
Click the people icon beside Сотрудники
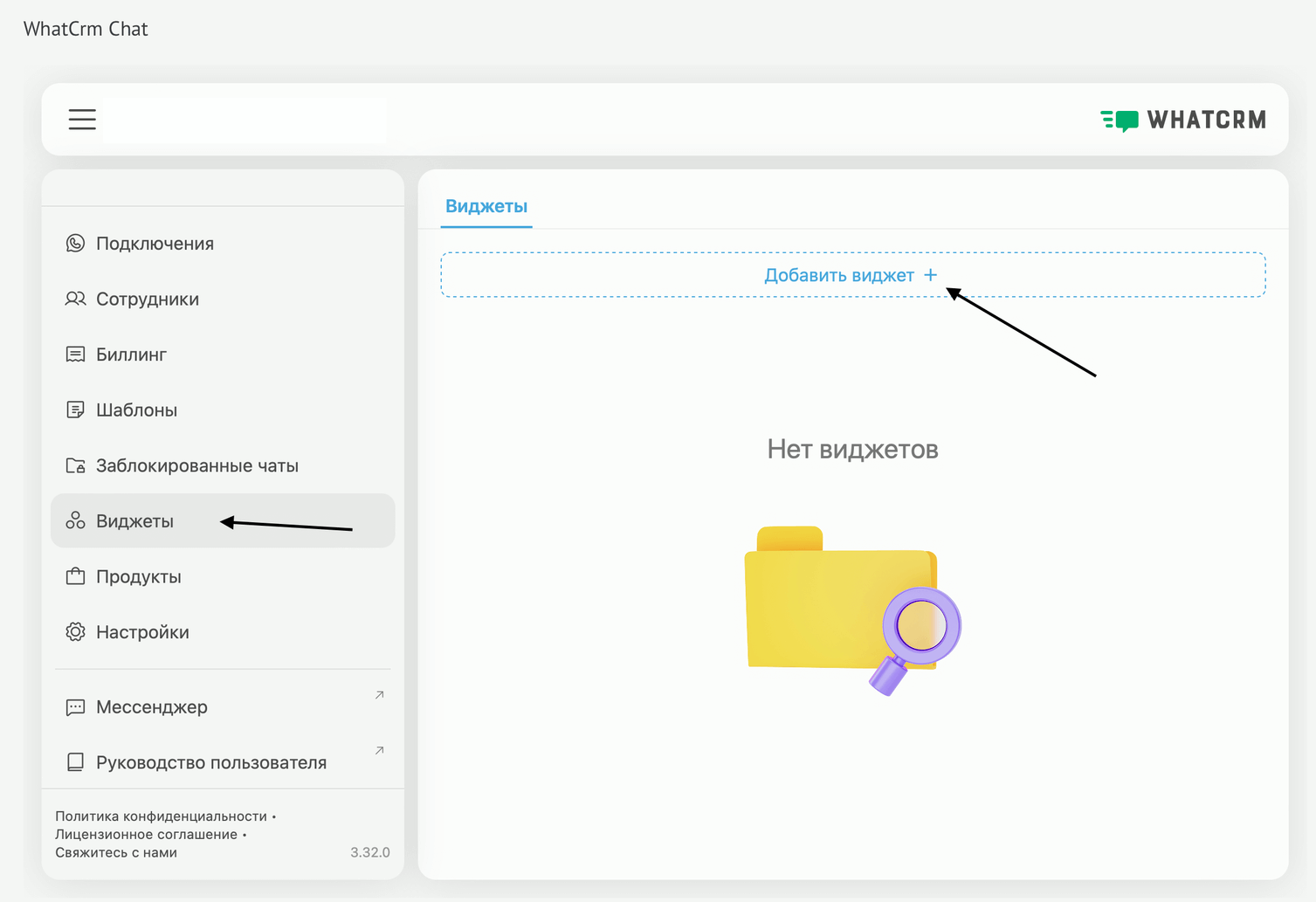tap(76, 299)
